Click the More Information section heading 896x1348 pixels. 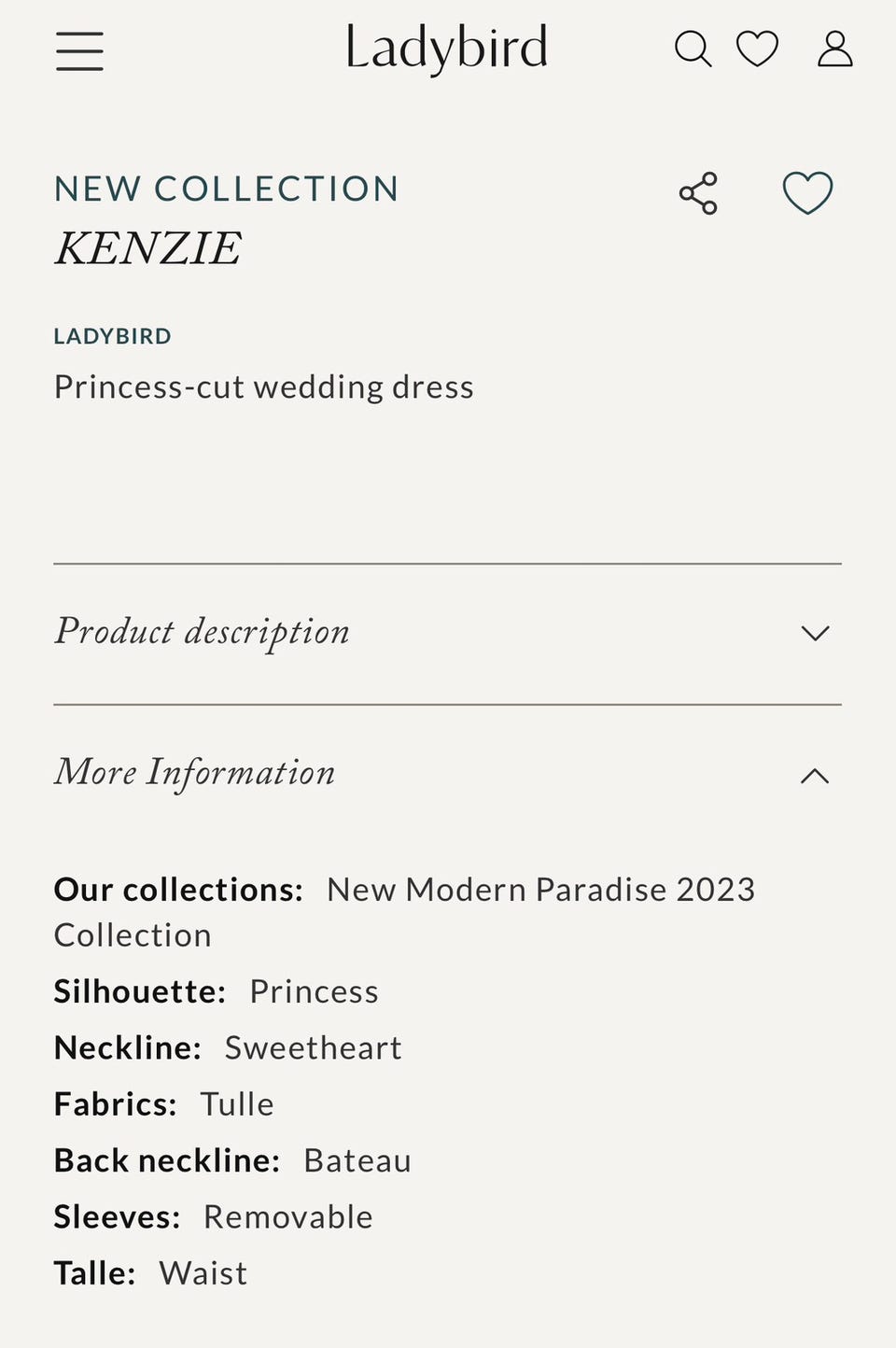tap(194, 773)
